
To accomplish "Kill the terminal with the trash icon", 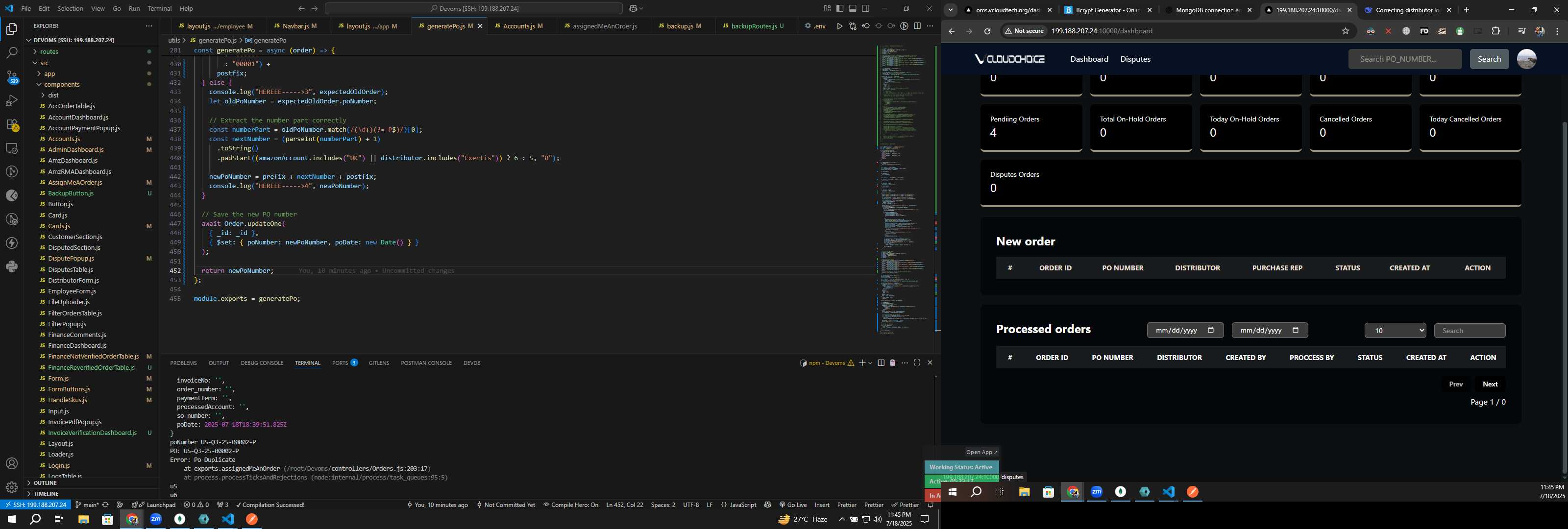I will tap(892, 363).
